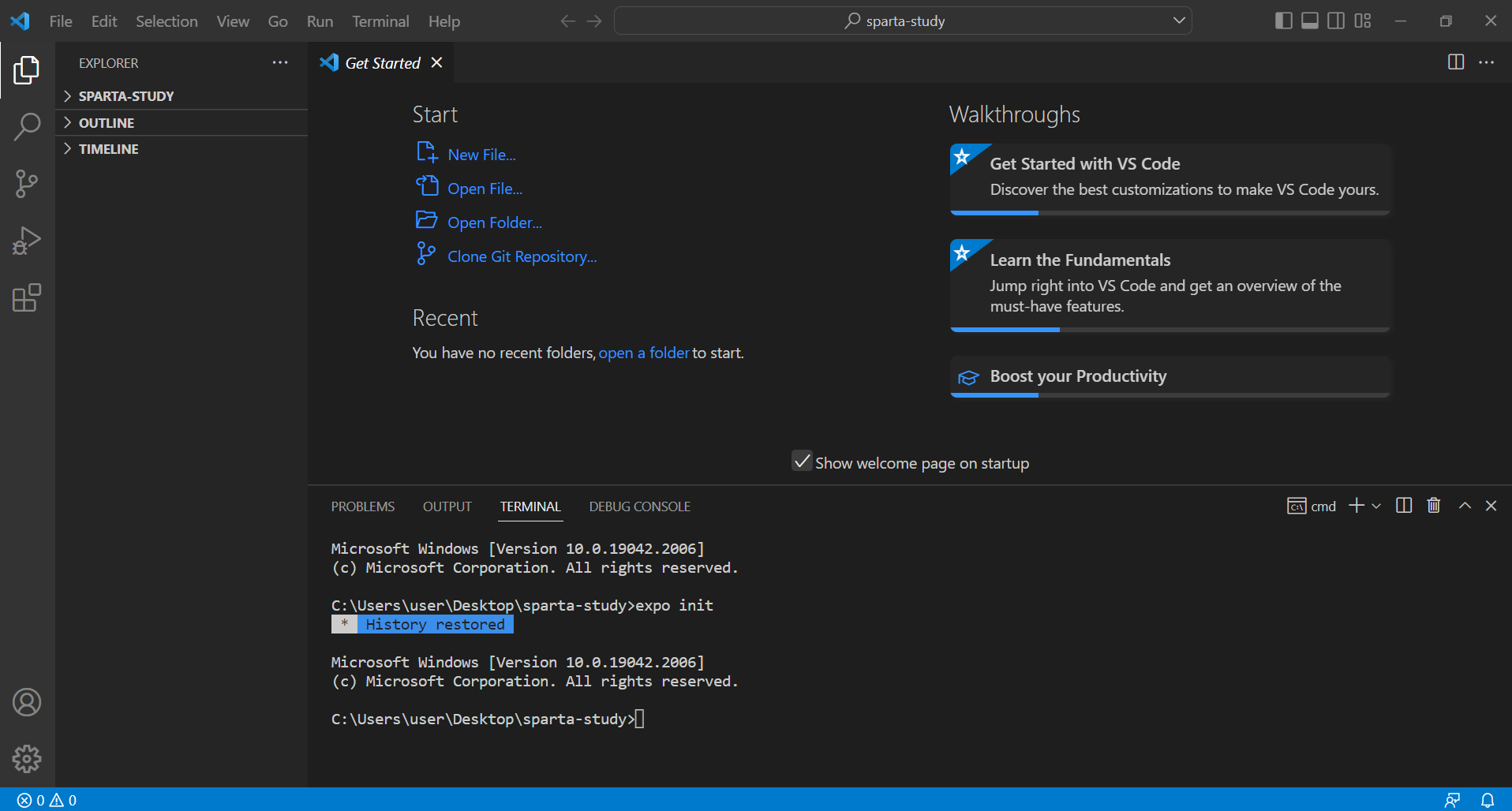Open the View menu
Image resolution: width=1512 pixels, height=811 pixels.
[x=233, y=21]
